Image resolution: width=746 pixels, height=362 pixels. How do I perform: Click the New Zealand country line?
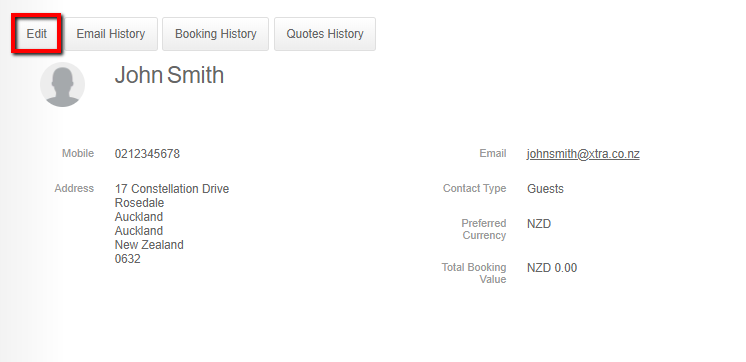[x=149, y=245]
